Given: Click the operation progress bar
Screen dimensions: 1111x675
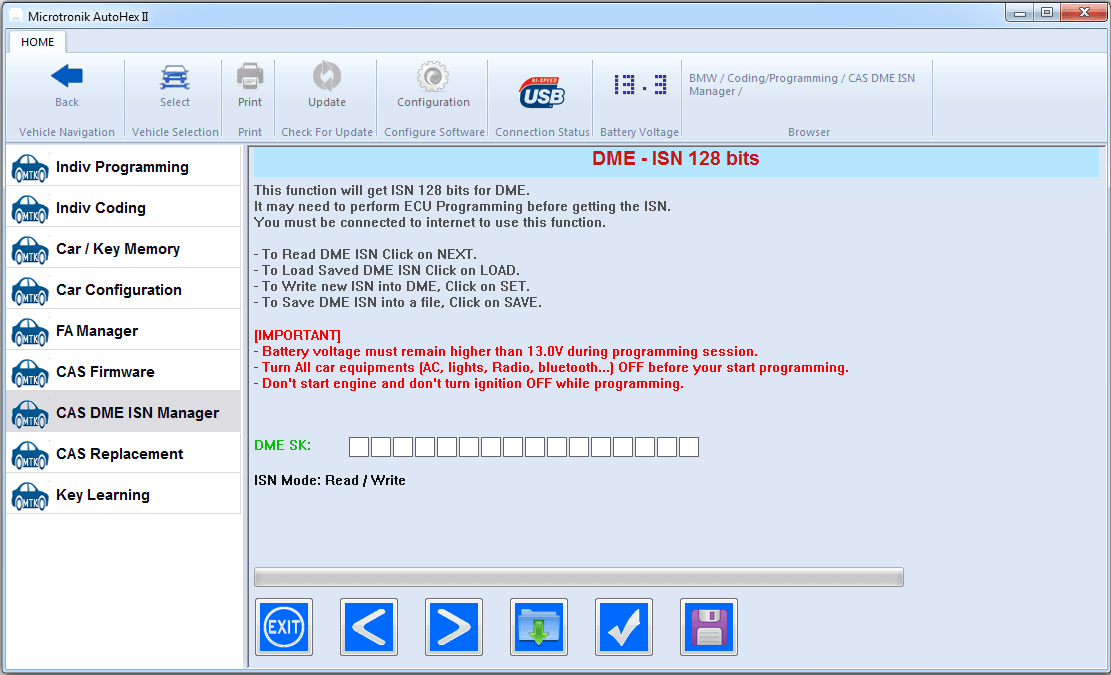Looking at the screenshot, I should pos(579,577).
